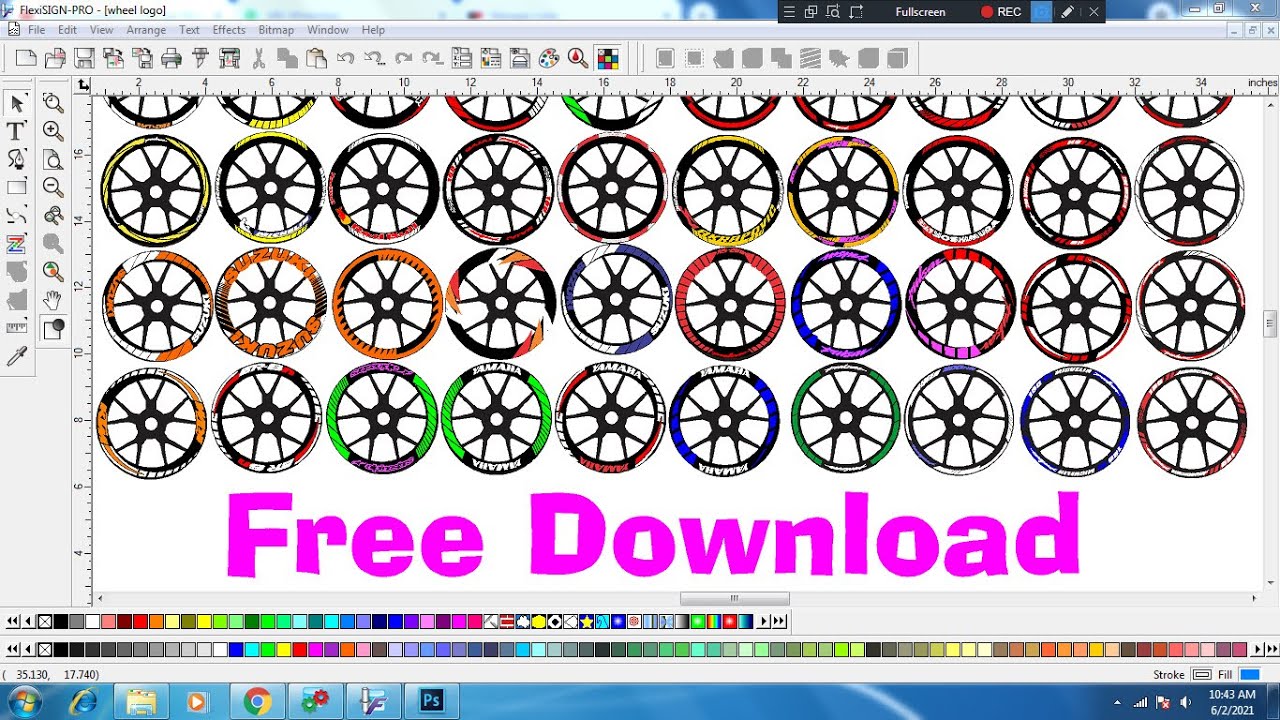Click the Zoom Out magnifier tool
The image size is (1280, 720).
(x=53, y=187)
